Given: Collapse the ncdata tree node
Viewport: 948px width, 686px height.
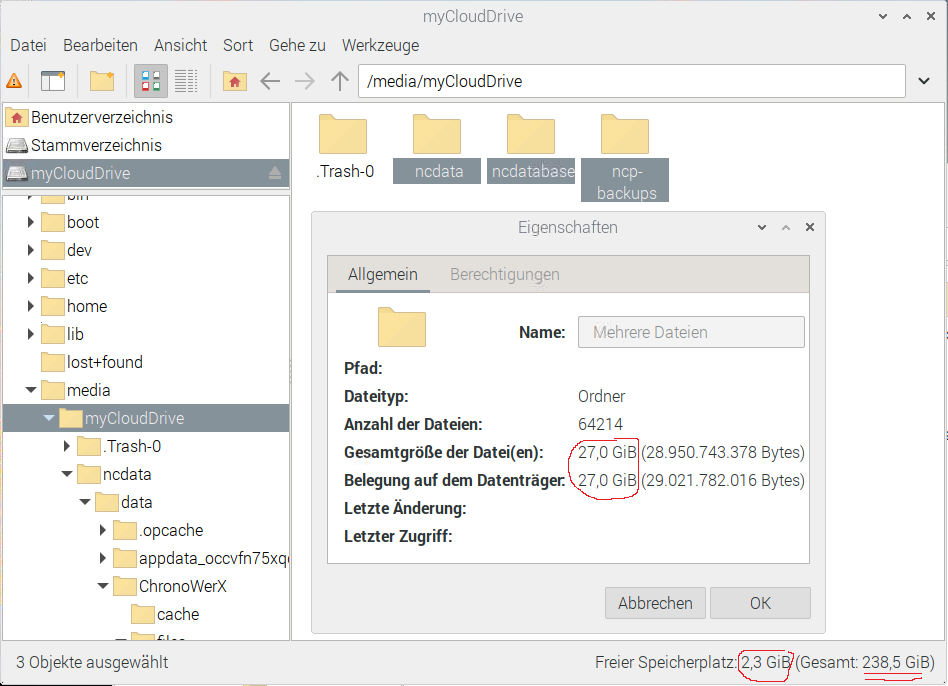Looking at the screenshot, I should click(x=68, y=474).
